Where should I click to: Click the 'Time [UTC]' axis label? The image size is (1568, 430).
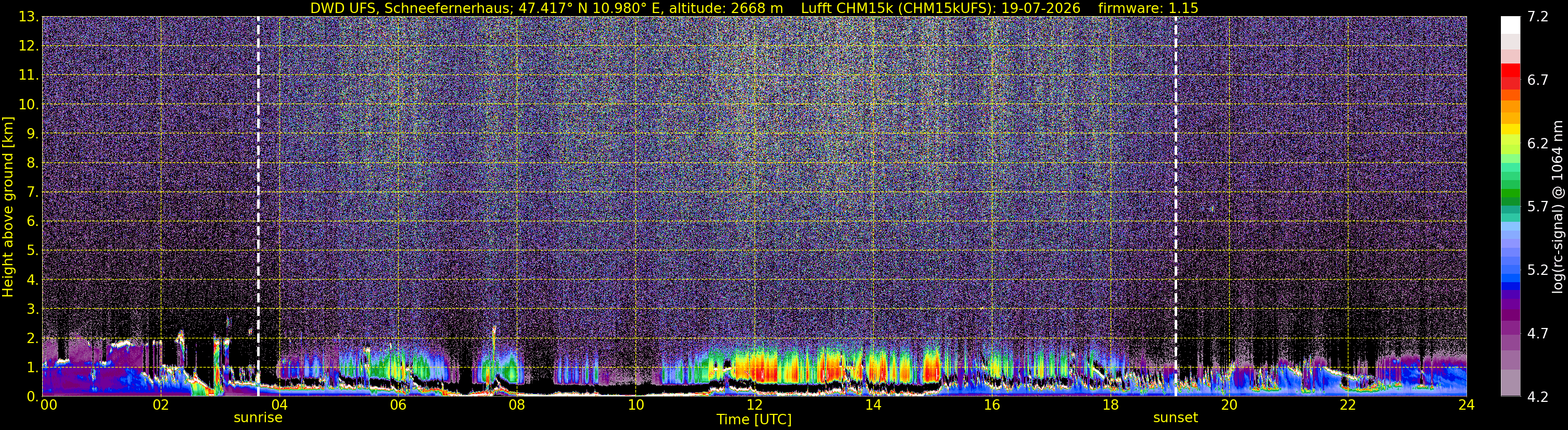pyautogui.click(x=754, y=420)
